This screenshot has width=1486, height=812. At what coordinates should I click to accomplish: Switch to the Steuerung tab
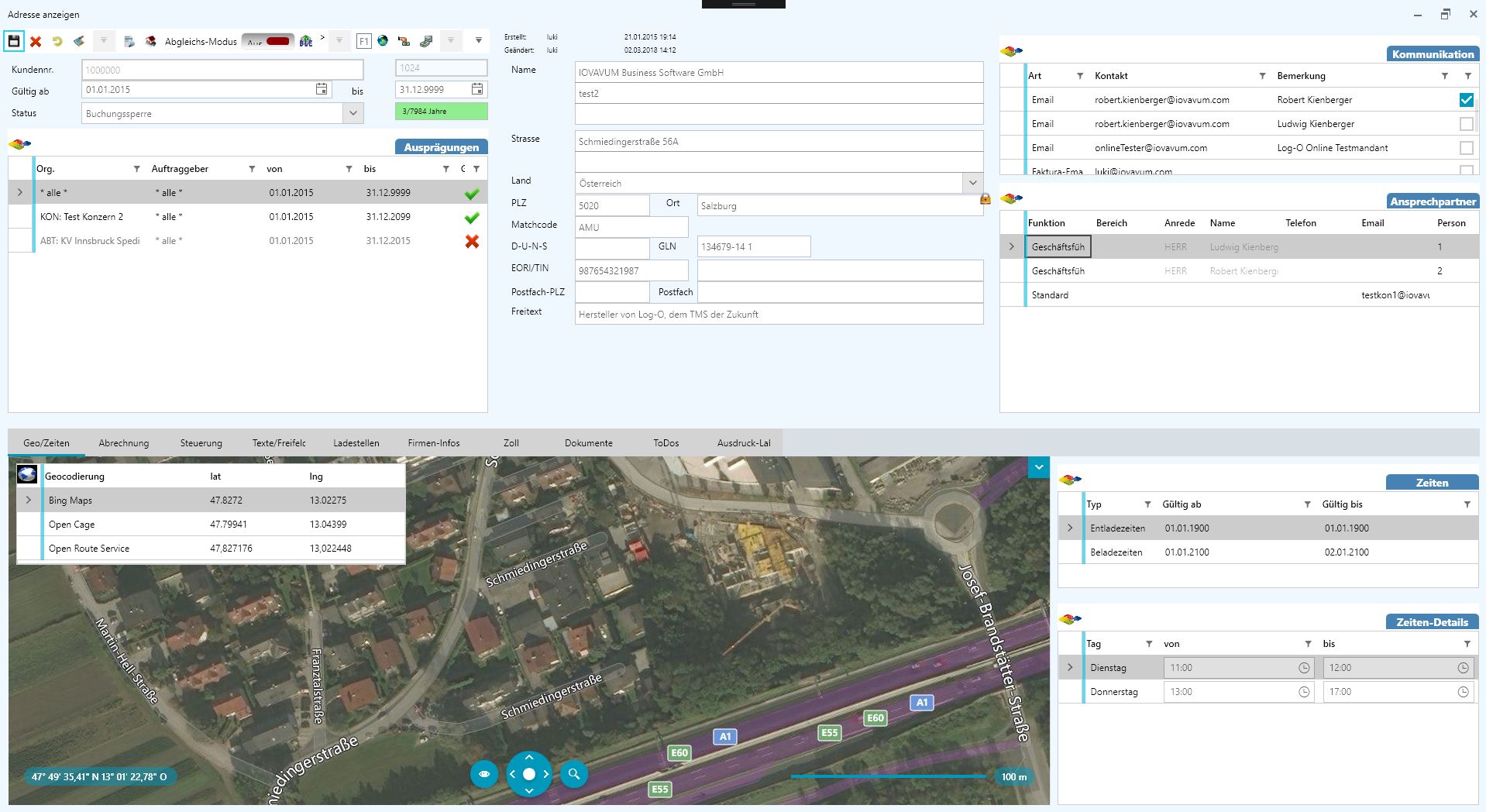[x=201, y=443]
